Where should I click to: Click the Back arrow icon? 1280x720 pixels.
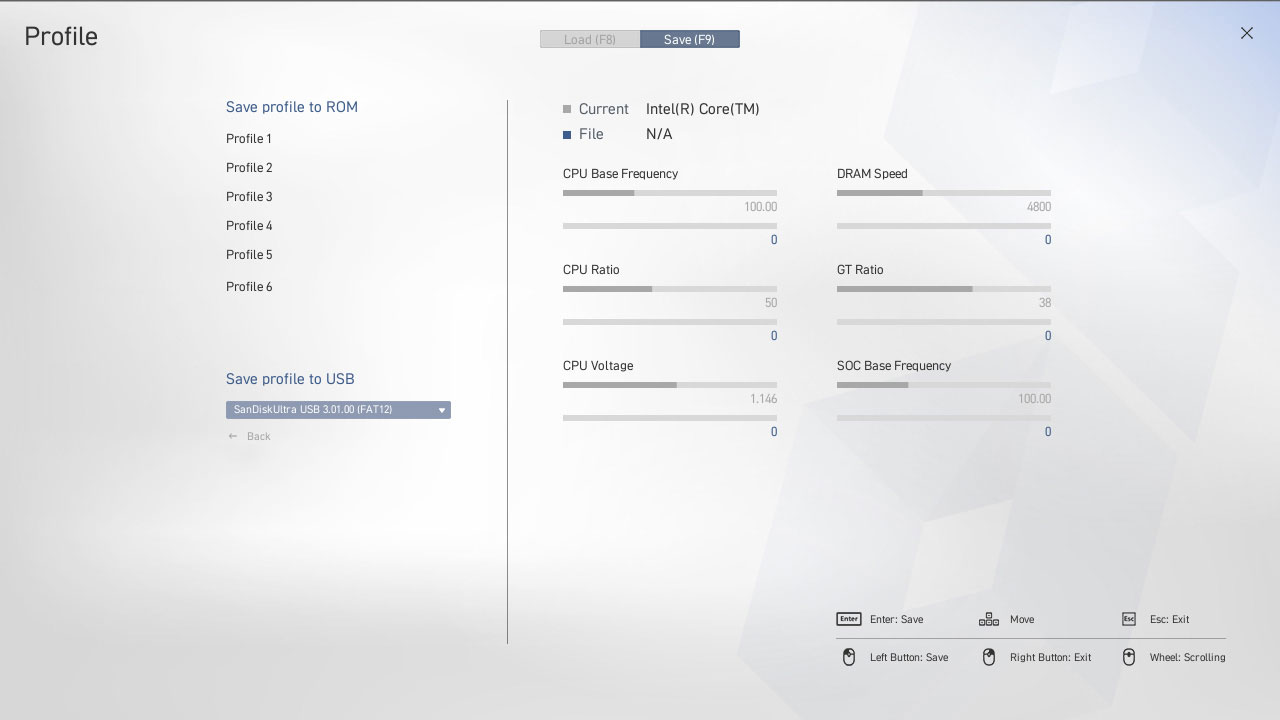tap(233, 437)
